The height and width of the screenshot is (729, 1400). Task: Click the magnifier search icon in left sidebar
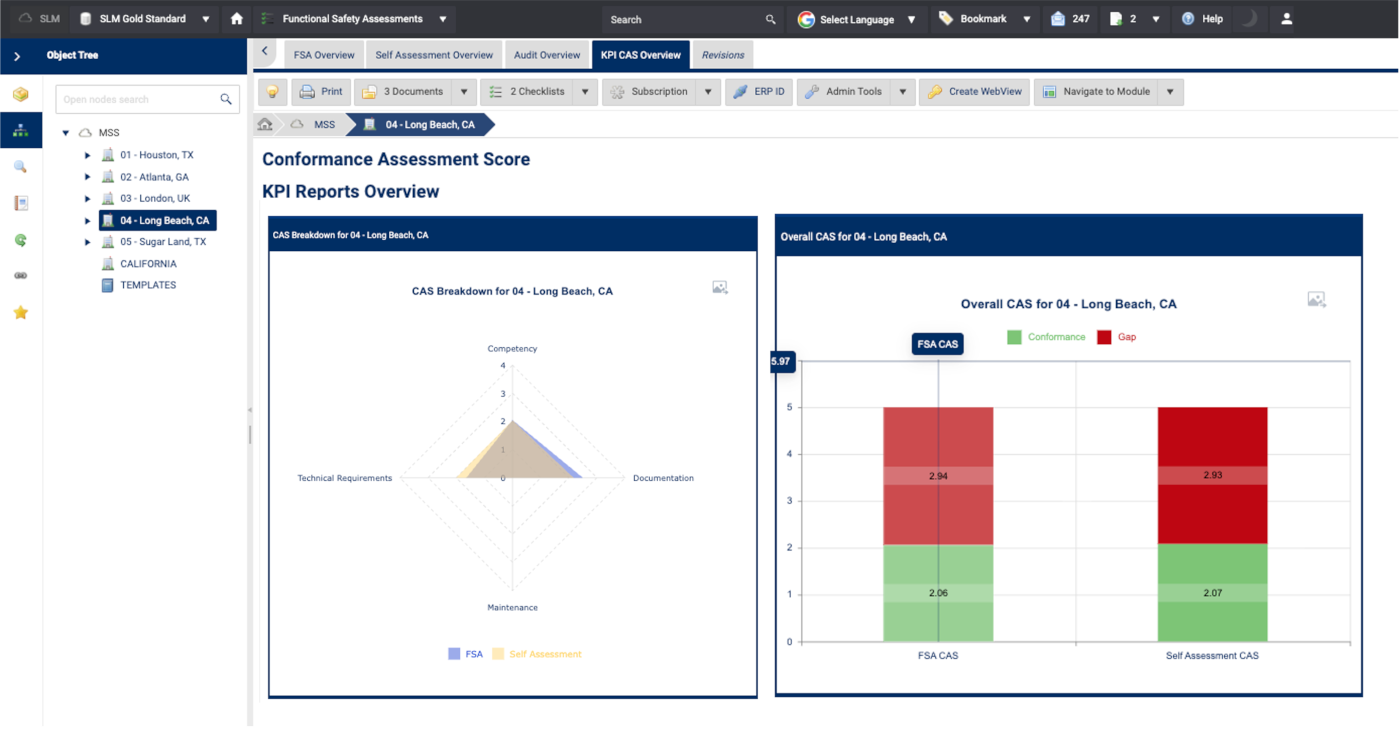20,167
